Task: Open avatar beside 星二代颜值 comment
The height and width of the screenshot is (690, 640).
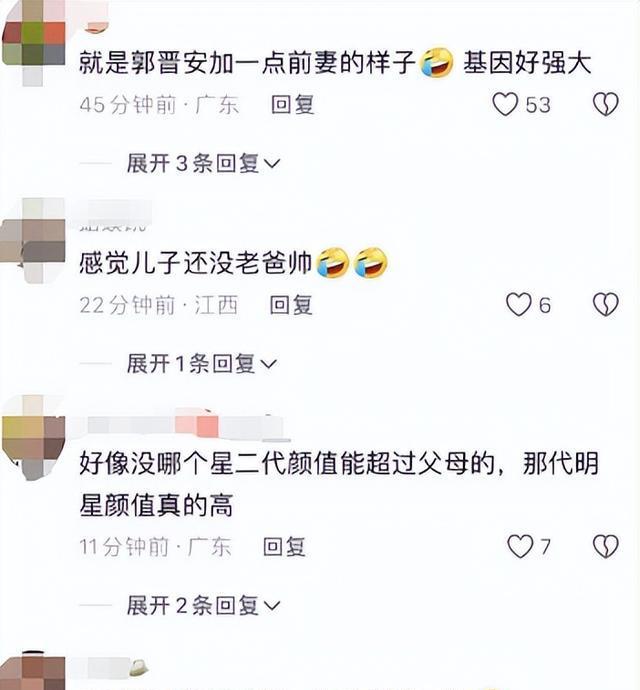Action: pos(33,437)
